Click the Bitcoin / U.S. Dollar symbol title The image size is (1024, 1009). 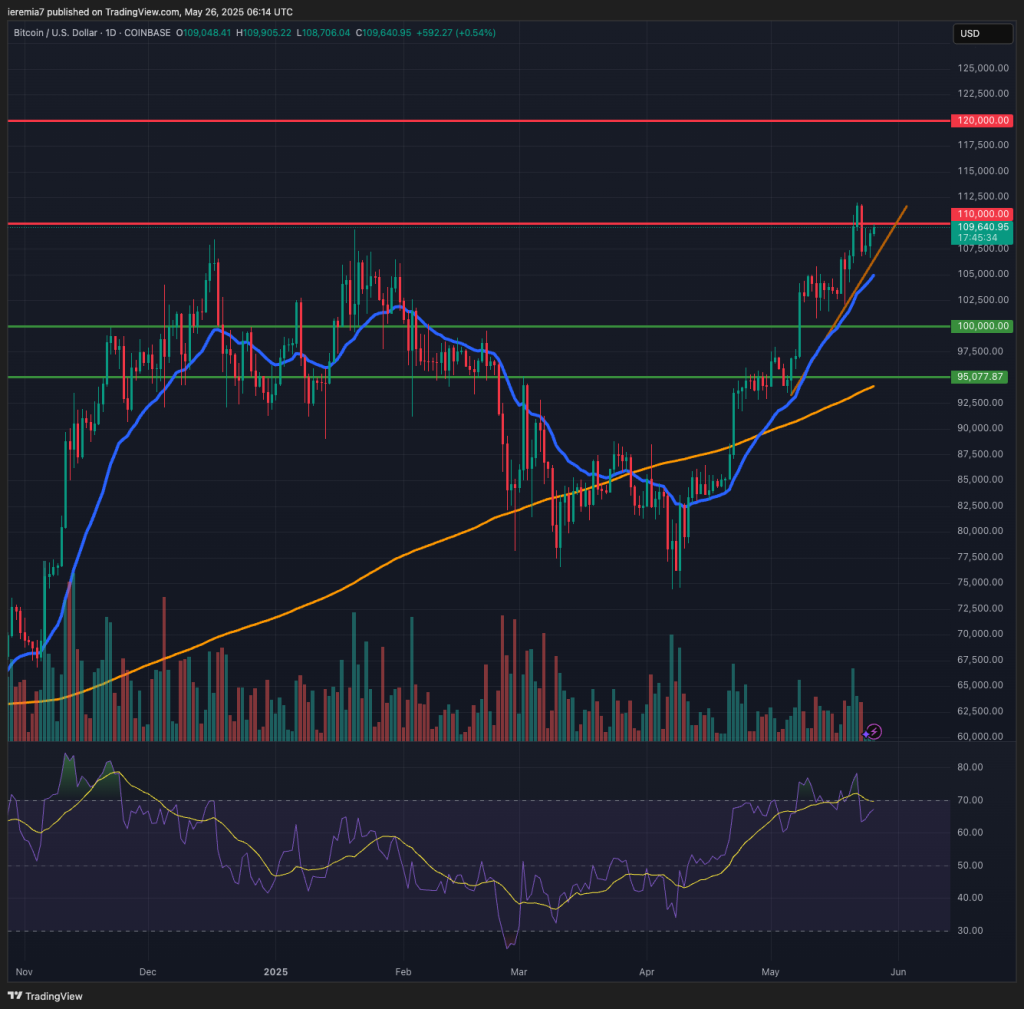pyautogui.click(x=56, y=33)
